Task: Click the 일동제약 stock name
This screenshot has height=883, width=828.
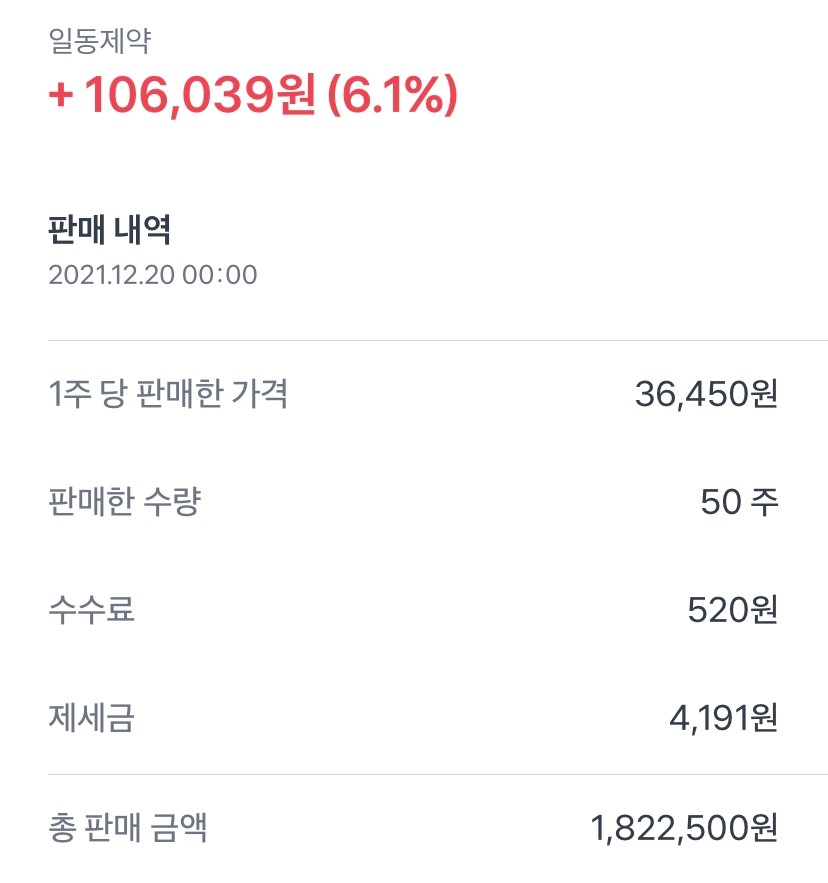Action: pos(100,42)
